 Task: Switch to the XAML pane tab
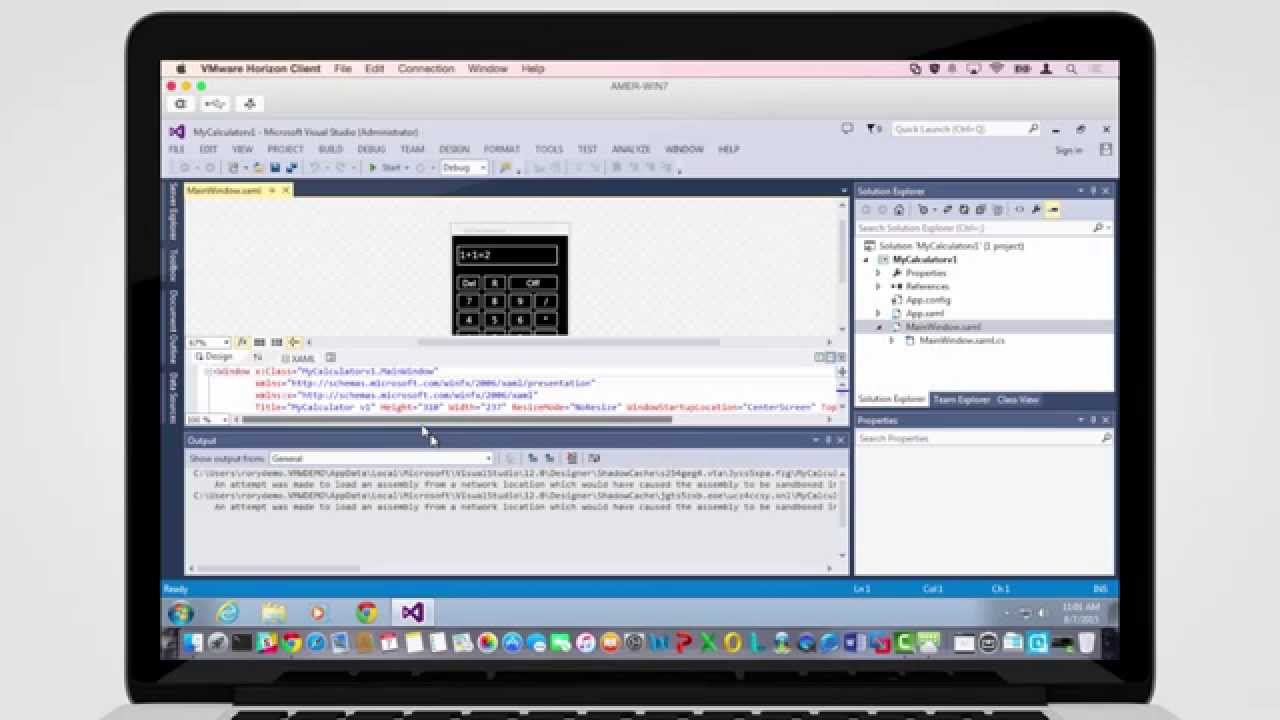pos(298,358)
